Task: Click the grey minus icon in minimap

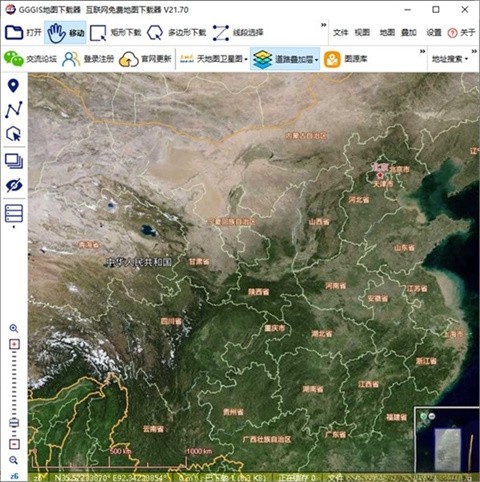Action: (432, 416)
